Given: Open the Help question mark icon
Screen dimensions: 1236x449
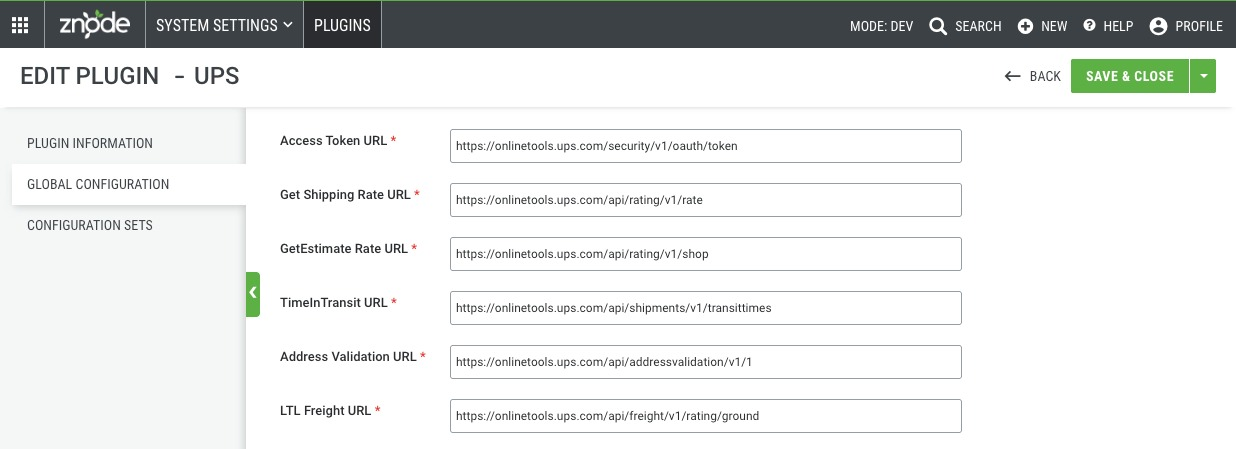Looking at the screenshot, I should [x=1089, y=26].
